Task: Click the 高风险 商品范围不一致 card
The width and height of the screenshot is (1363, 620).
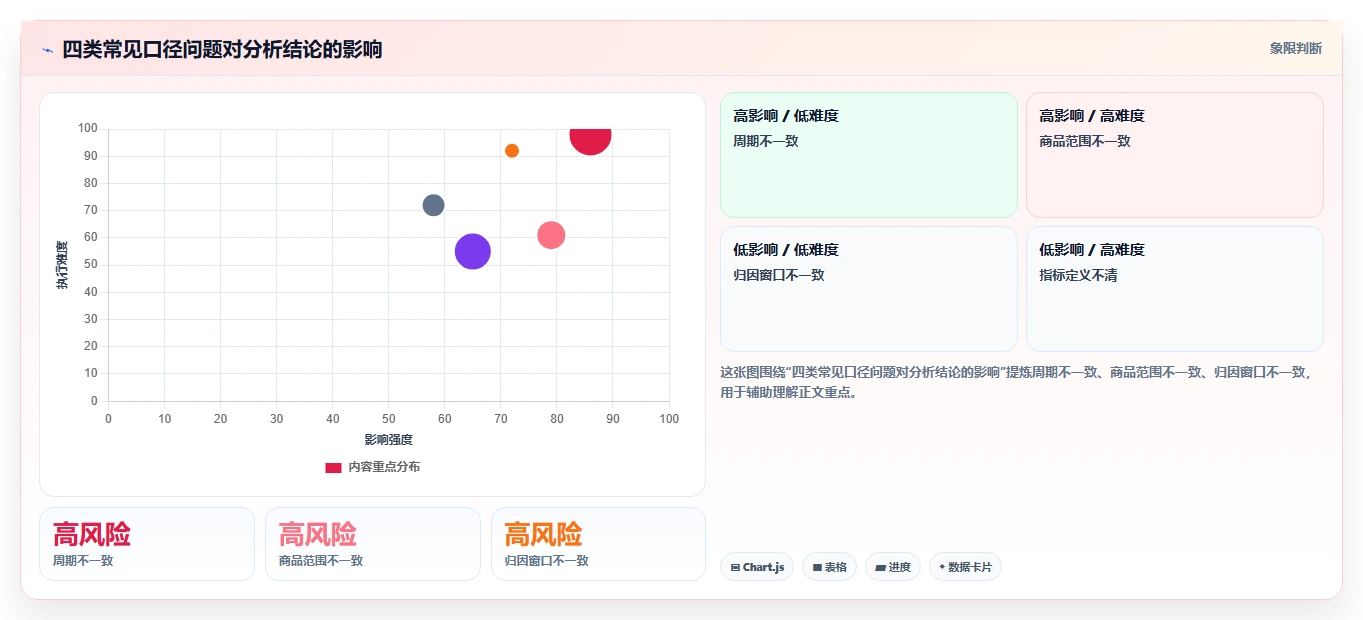Action: click(373, 544)
